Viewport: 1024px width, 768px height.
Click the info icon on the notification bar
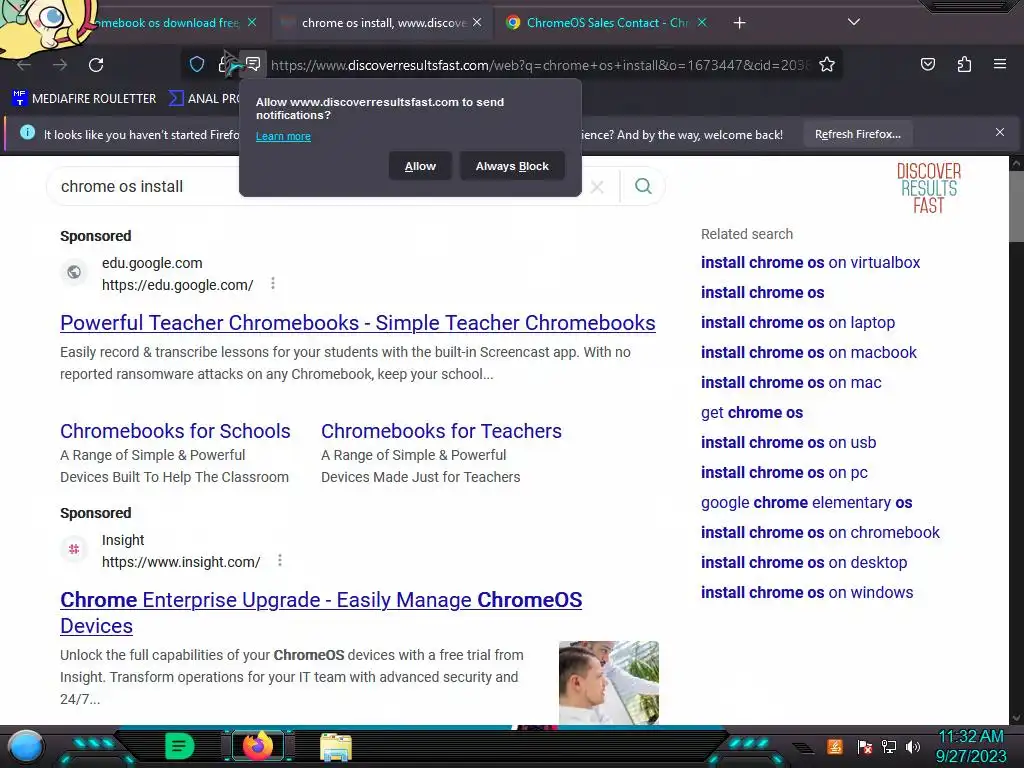tap(27, 133)
